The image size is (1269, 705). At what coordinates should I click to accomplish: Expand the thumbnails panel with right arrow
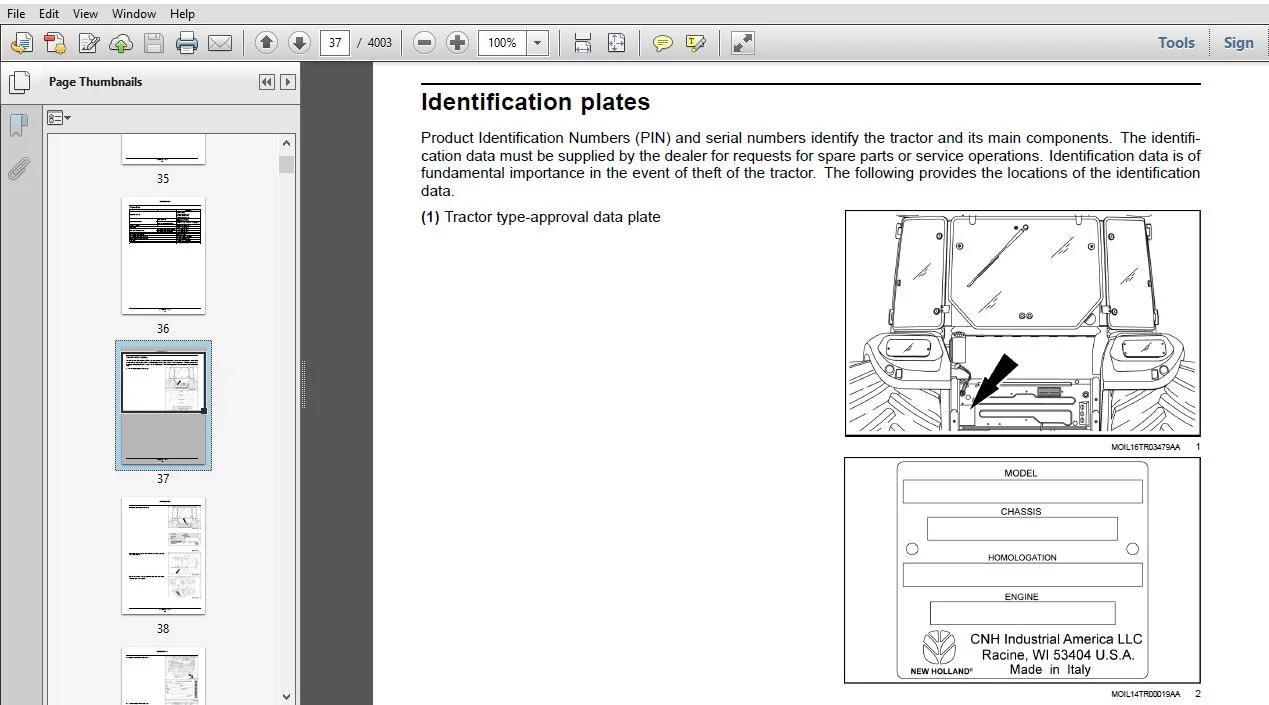pyautogui.click(x=288, y=82)
